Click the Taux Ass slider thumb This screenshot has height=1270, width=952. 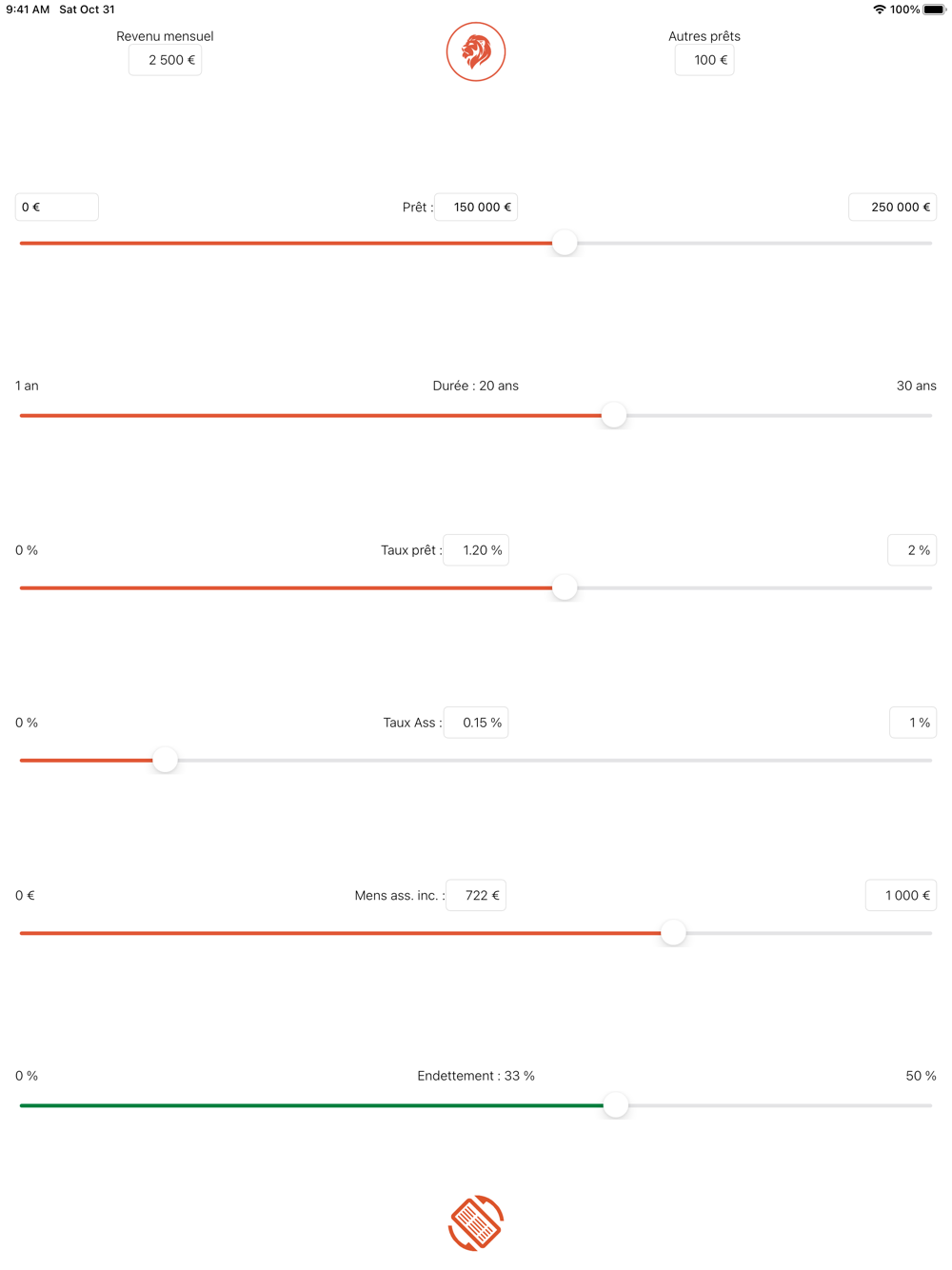tap(165, 760)
